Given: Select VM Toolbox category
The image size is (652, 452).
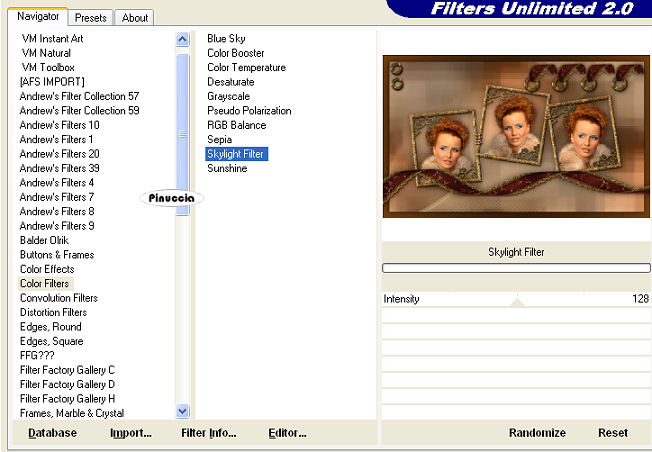Looking at the screenshot, I should pyautogui.click(x=48, y=67).
